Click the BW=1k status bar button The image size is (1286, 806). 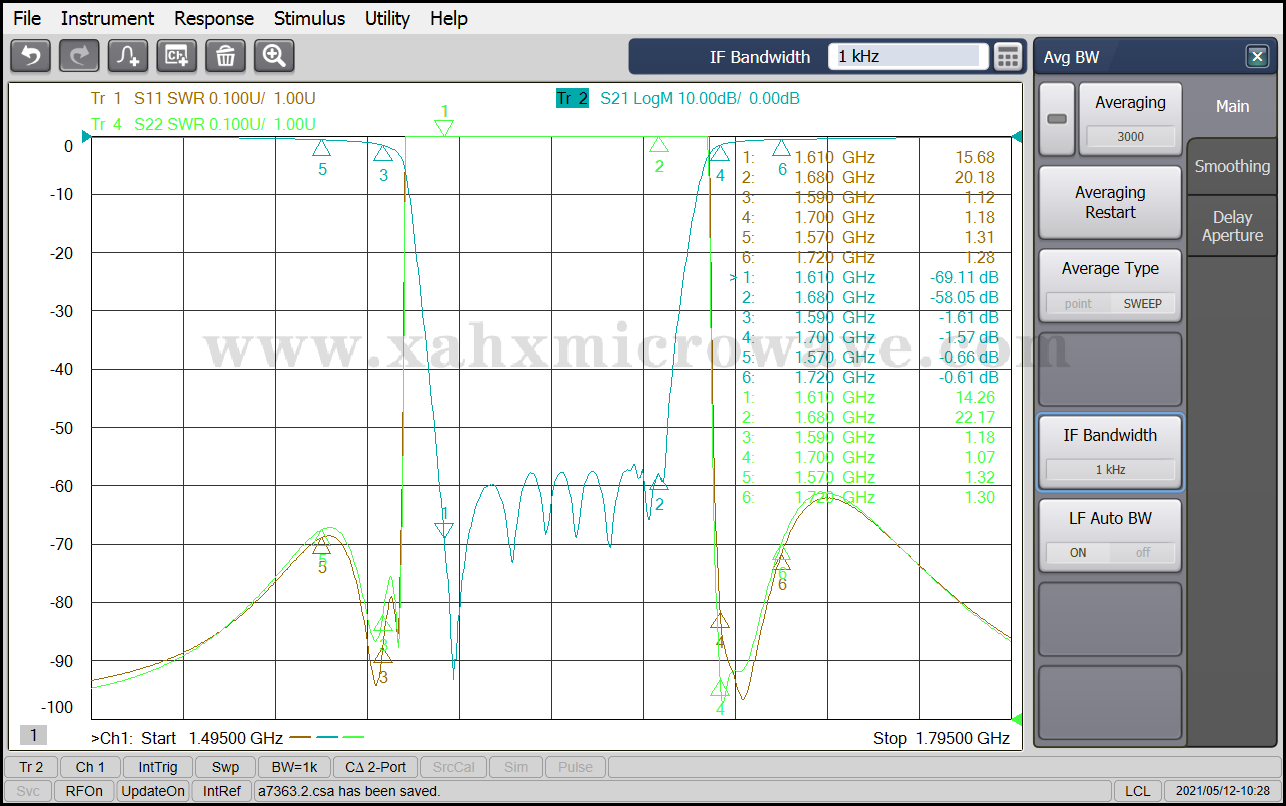pos(295,767)
